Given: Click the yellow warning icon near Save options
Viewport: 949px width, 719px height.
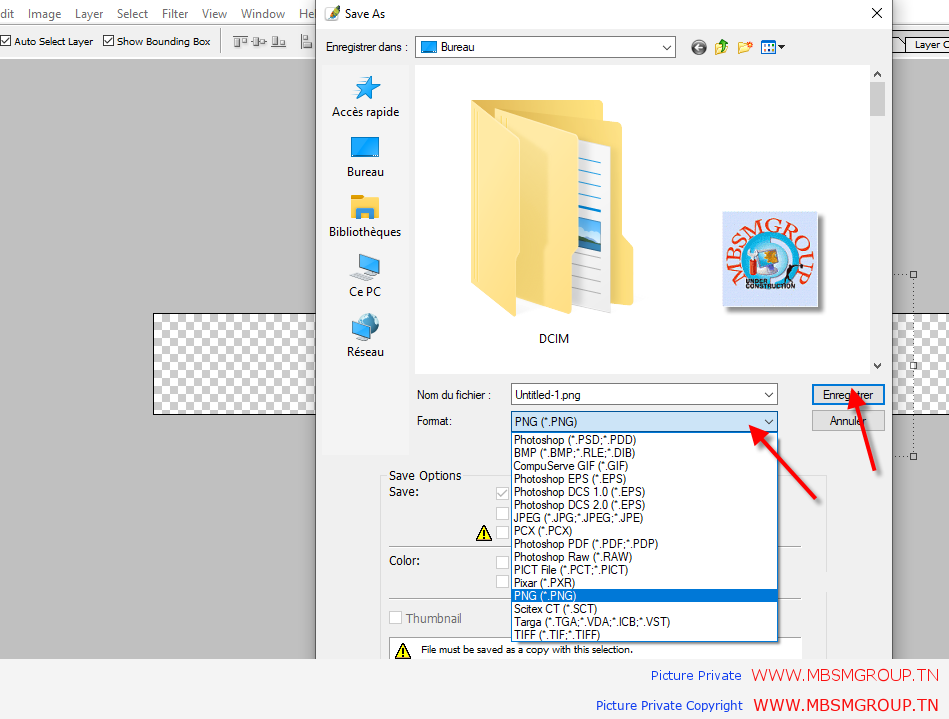Looking at the screenshot, I should [x=484, y=533].
